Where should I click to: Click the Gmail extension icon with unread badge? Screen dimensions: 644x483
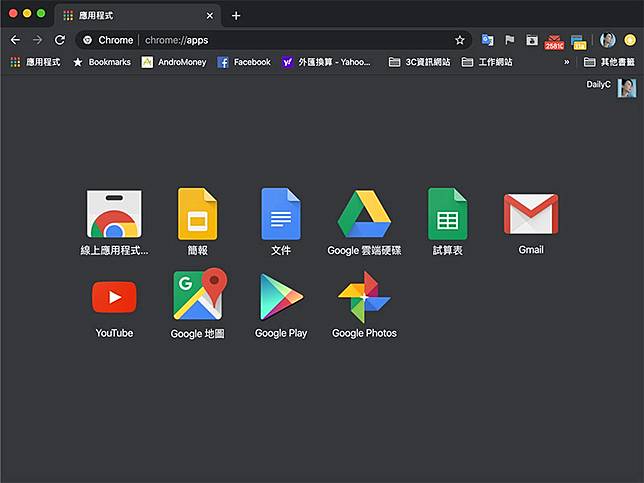554,41
